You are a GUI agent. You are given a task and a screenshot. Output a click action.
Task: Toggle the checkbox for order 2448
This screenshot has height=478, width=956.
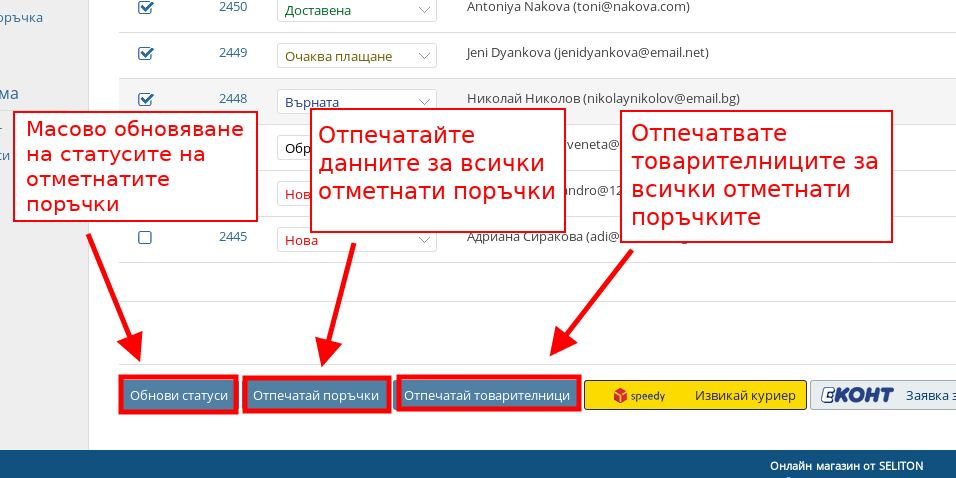point(145,99)
